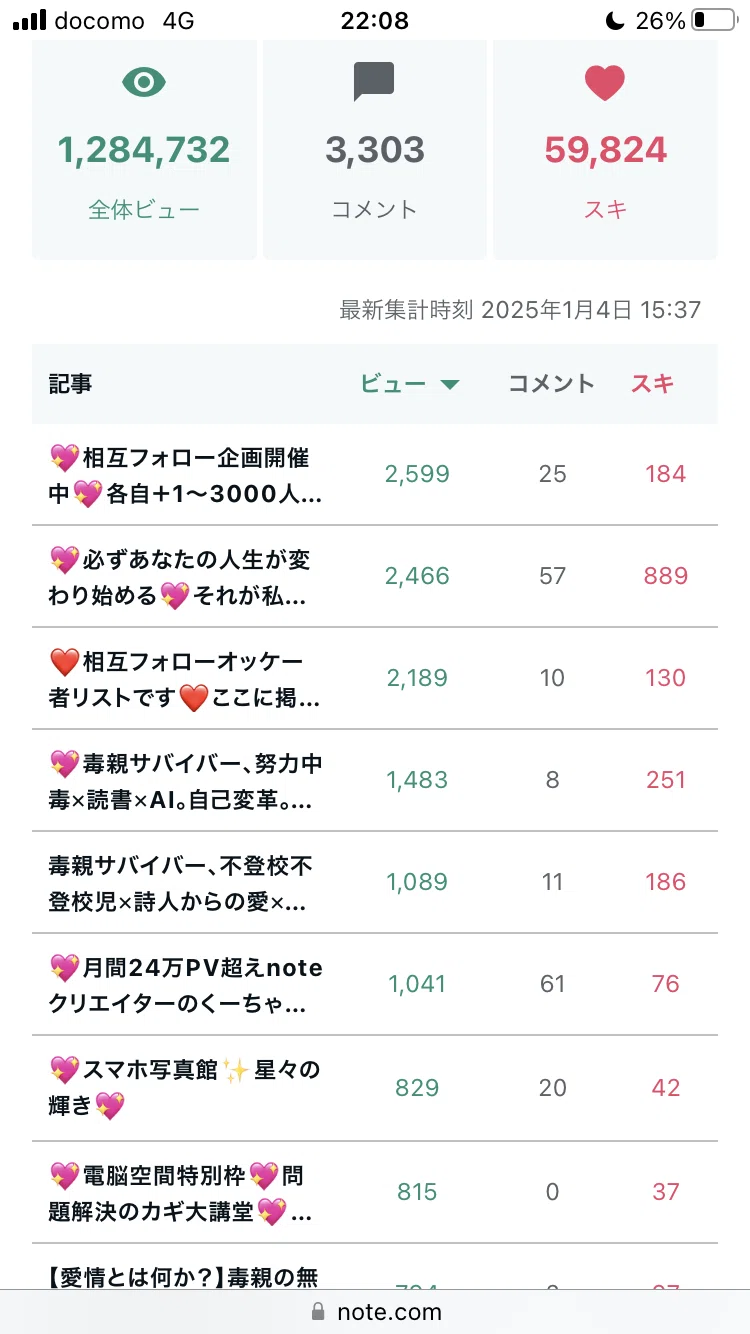Toggle sort arrow next to ビュー
The height and width of the screenshot is (1334, 750).
coord(449,385)
